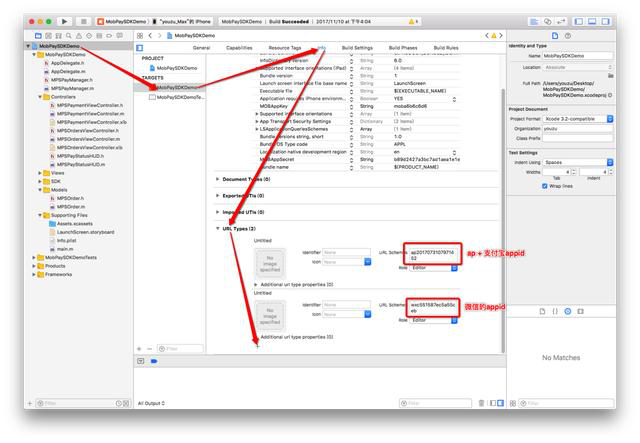Open the Find navigator magnifier icon
Image resolution: width=640 pixels, height=443 pixels.
click(x=69, y=36)
